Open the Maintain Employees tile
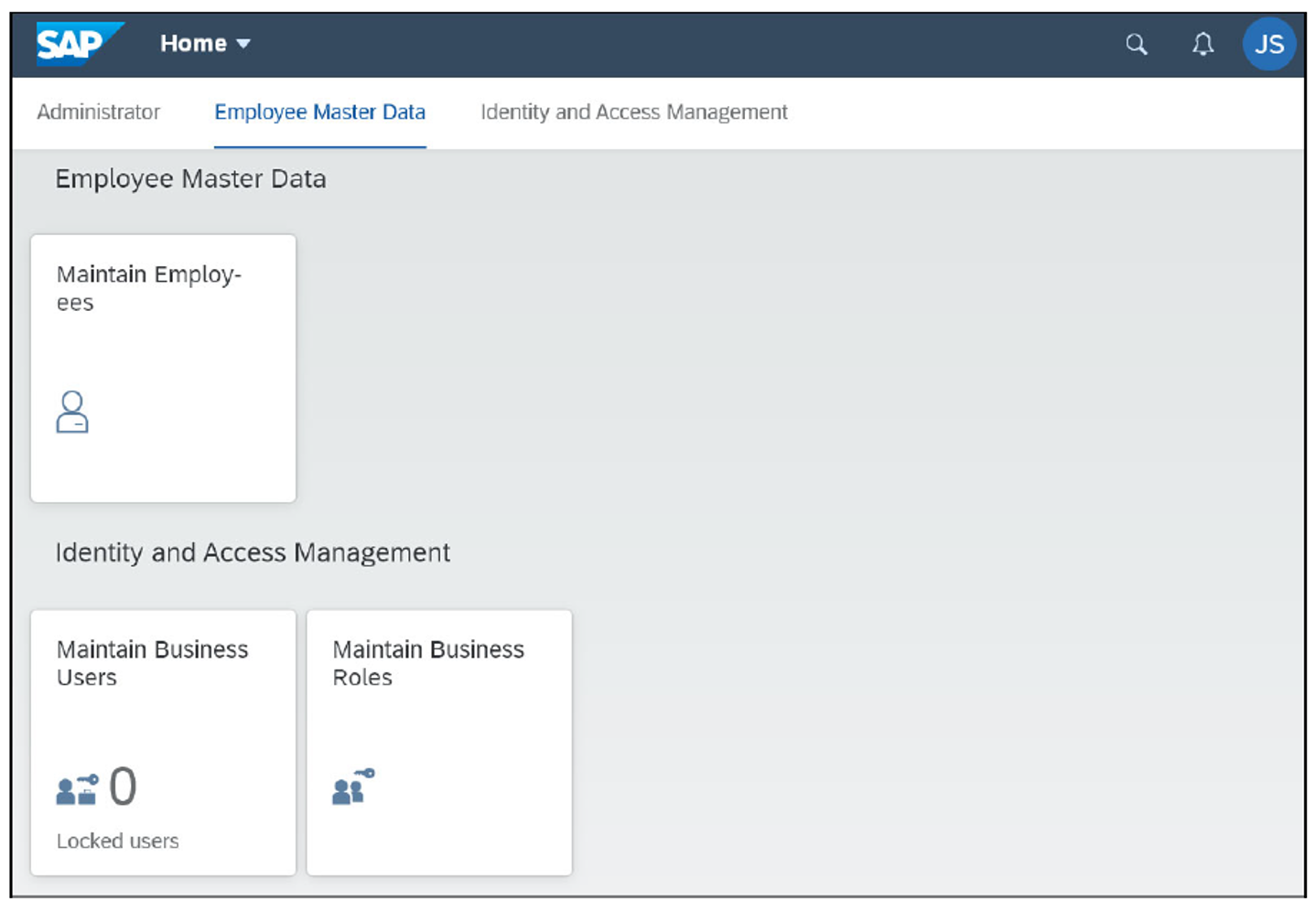 pyautogui.click(x=162, y=368)
